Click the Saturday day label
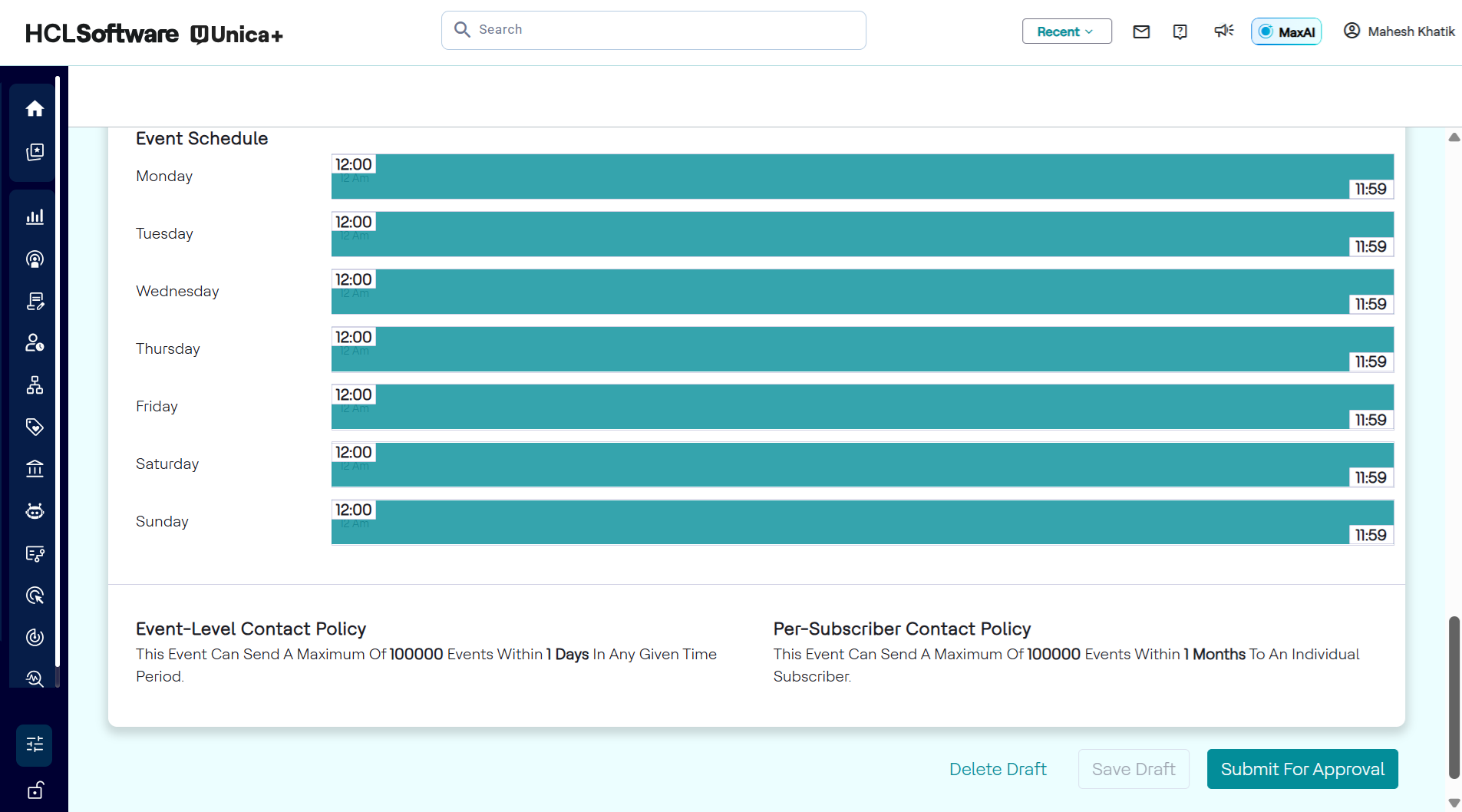Viewport: 1462px width, 812px height. tap(167, 464)
